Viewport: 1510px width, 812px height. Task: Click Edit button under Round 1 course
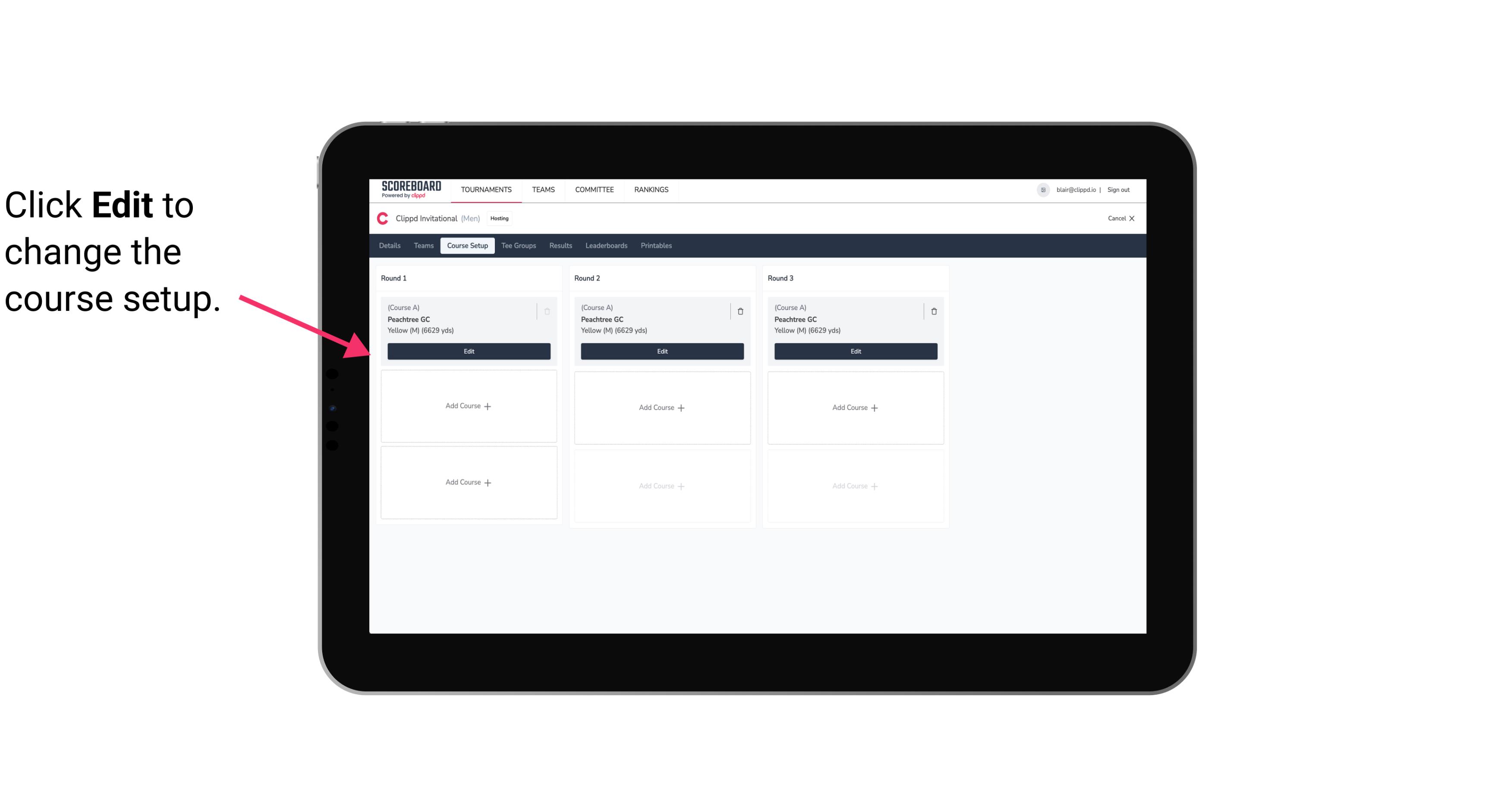(x=468, y=351)
